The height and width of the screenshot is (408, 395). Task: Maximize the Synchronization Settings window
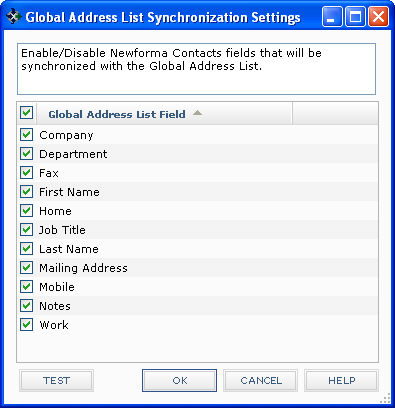(355, 17)
